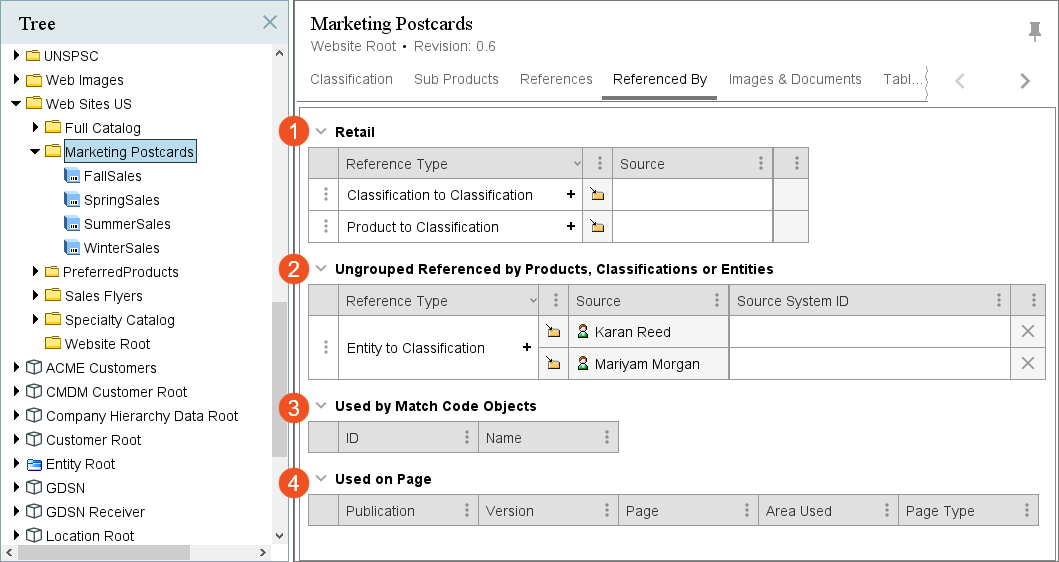Click the pin icon beside Marketing Postcards title

point(1035,32)
